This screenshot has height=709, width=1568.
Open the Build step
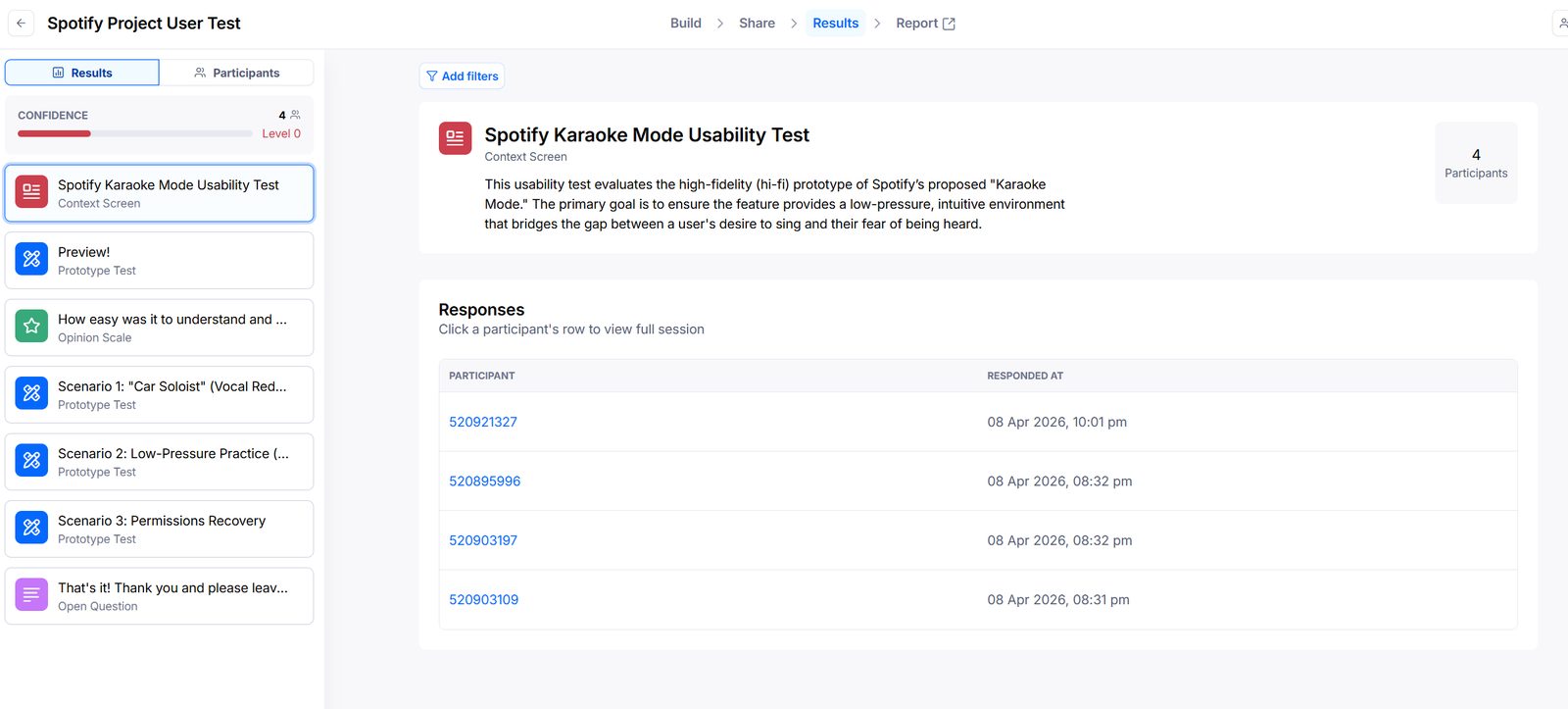coord(685,23)
